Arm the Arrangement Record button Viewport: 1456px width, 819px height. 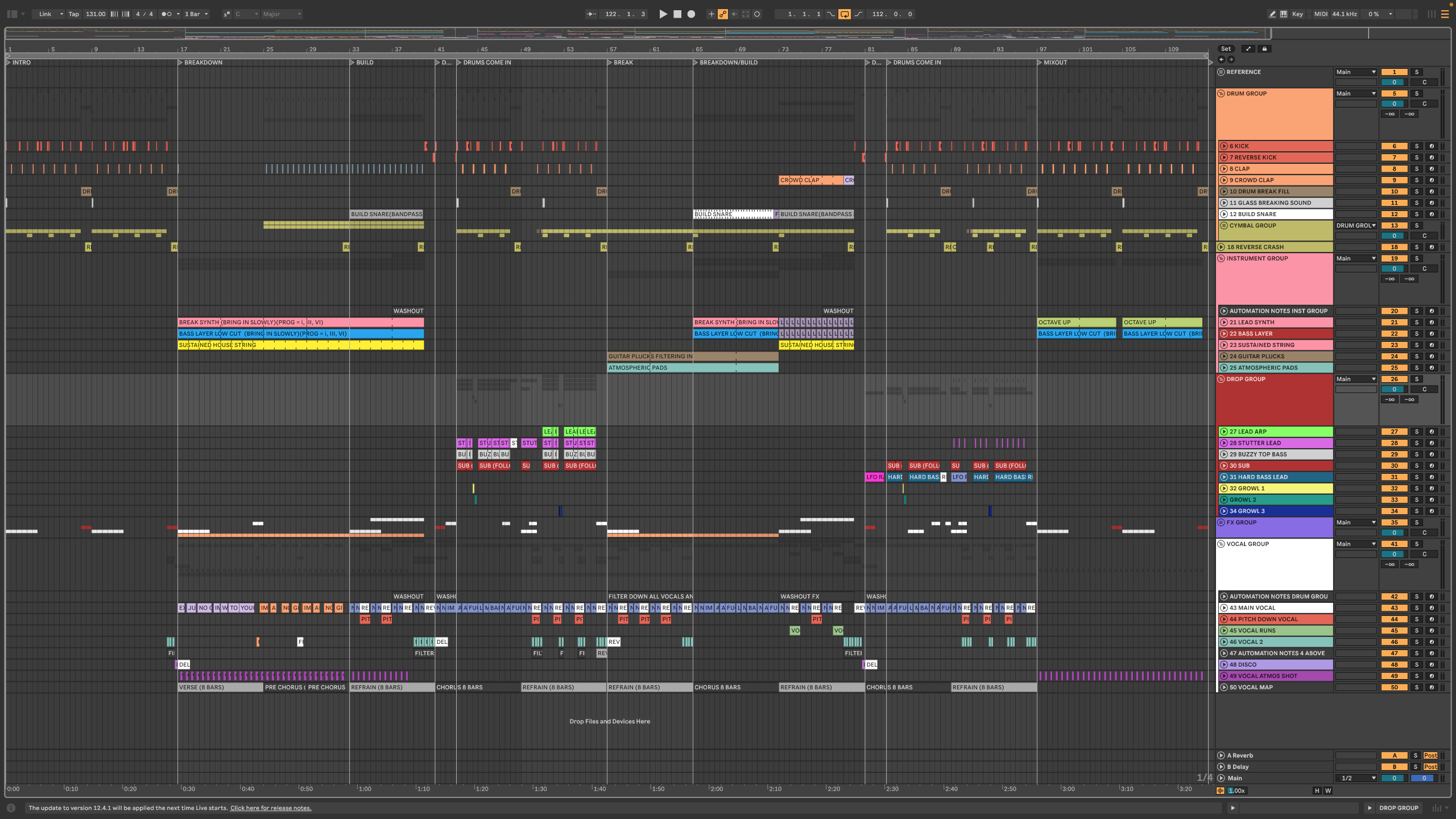click(x=691, y=14)
